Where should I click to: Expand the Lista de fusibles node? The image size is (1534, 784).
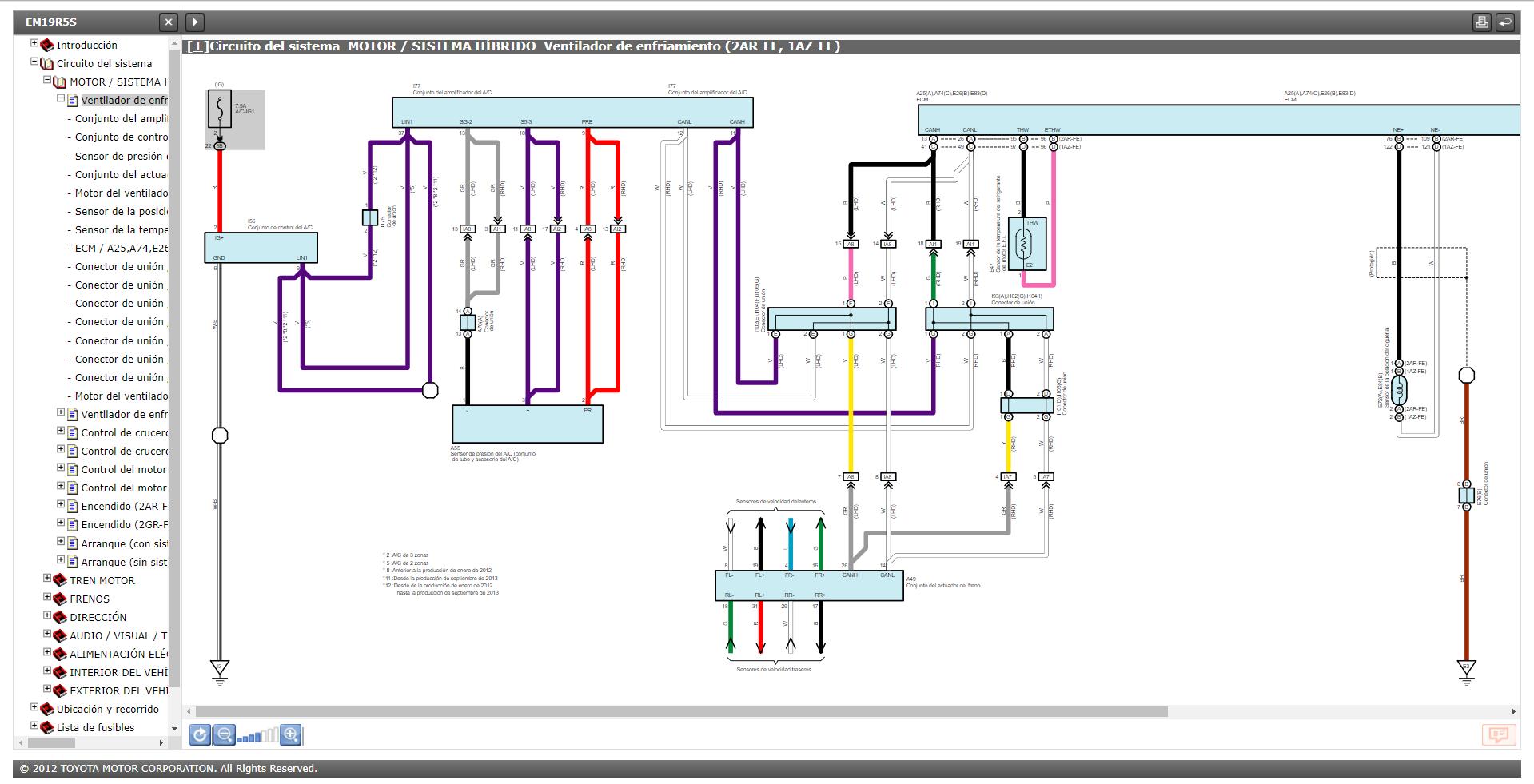[x=34, y=726]
